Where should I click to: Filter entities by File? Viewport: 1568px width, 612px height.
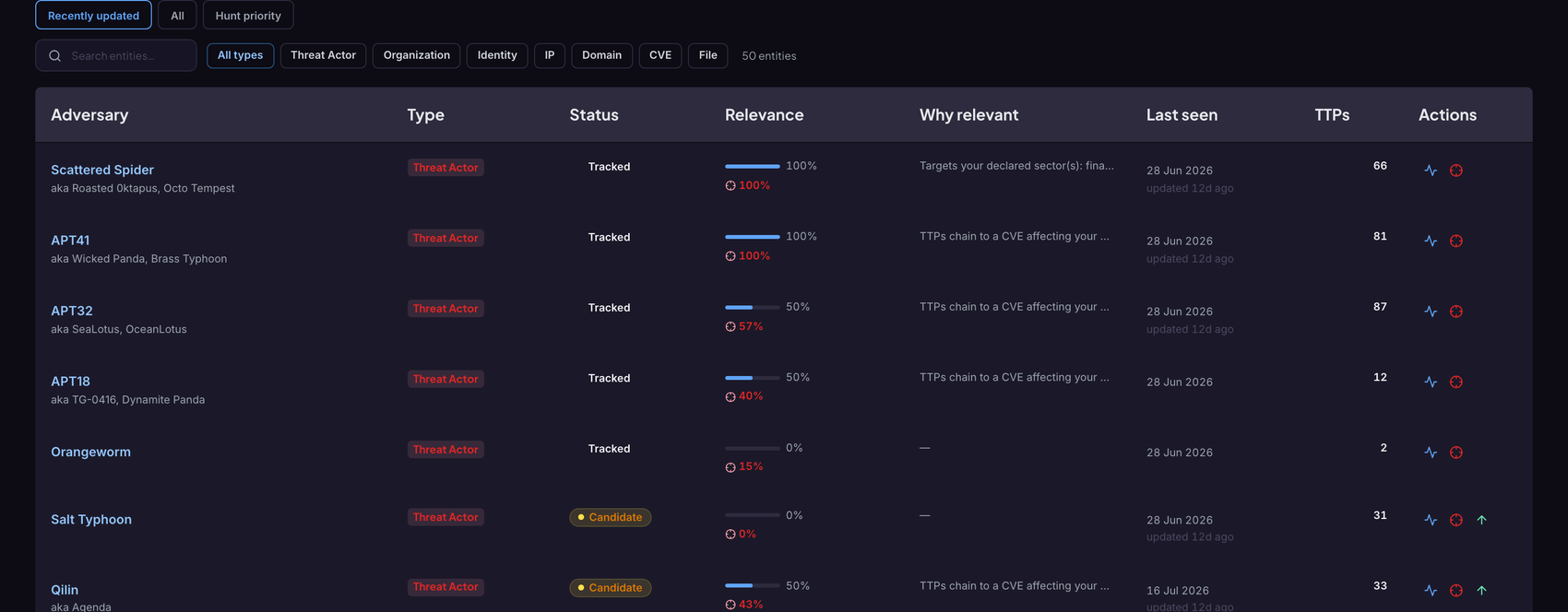708,55
